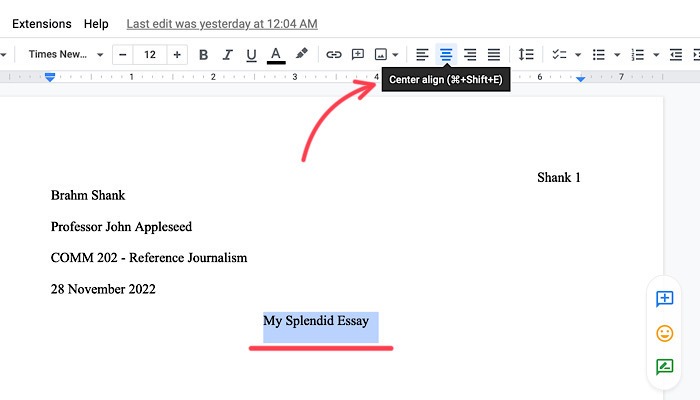Suggest edits using the side panel icon
The width and height of the screenshot is (700, 400).
click(x=664, y=367)
